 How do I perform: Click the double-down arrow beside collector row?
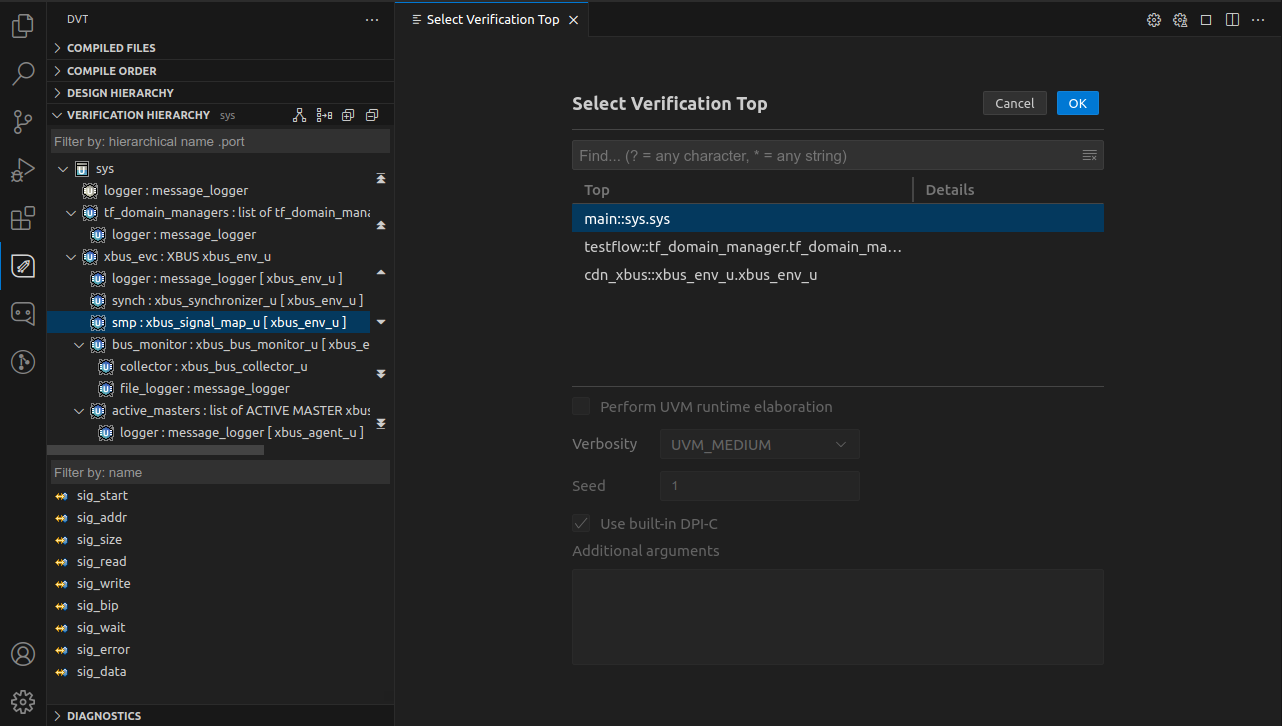pyautogui.click(x=380, y=374)
